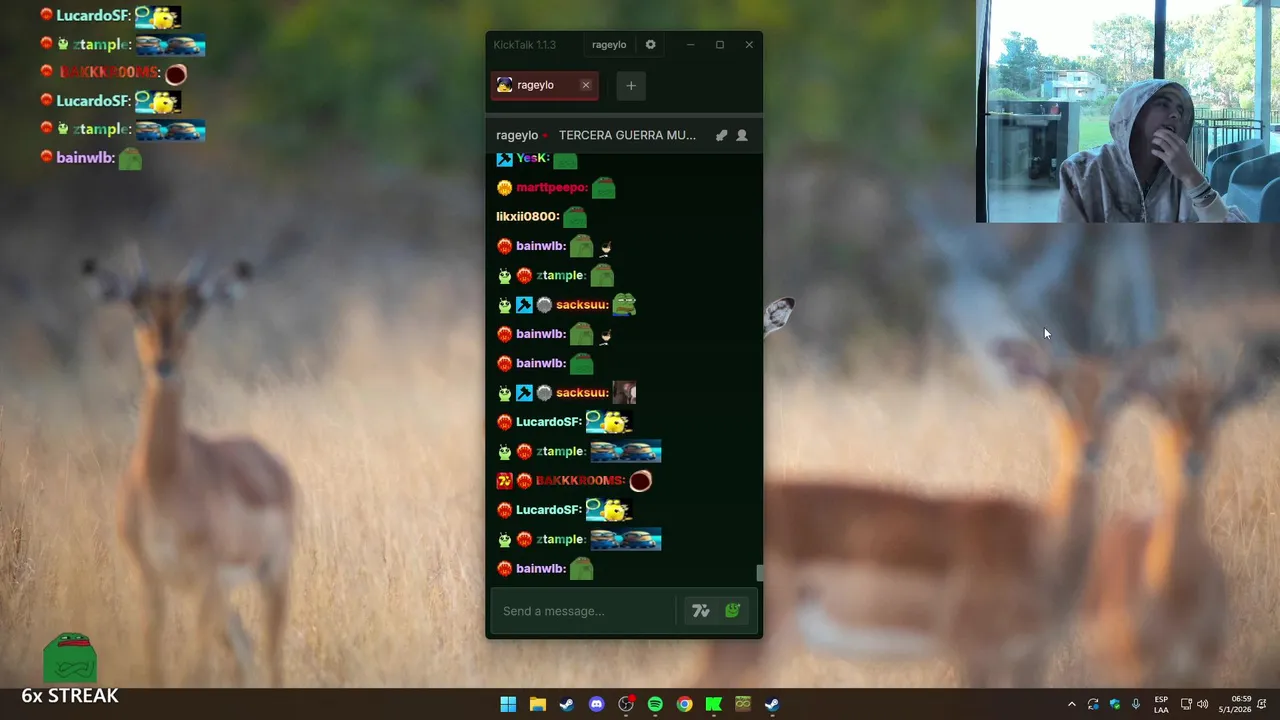
Task: Open Spotify from taskbar
Action: click(x=655, y=704)
